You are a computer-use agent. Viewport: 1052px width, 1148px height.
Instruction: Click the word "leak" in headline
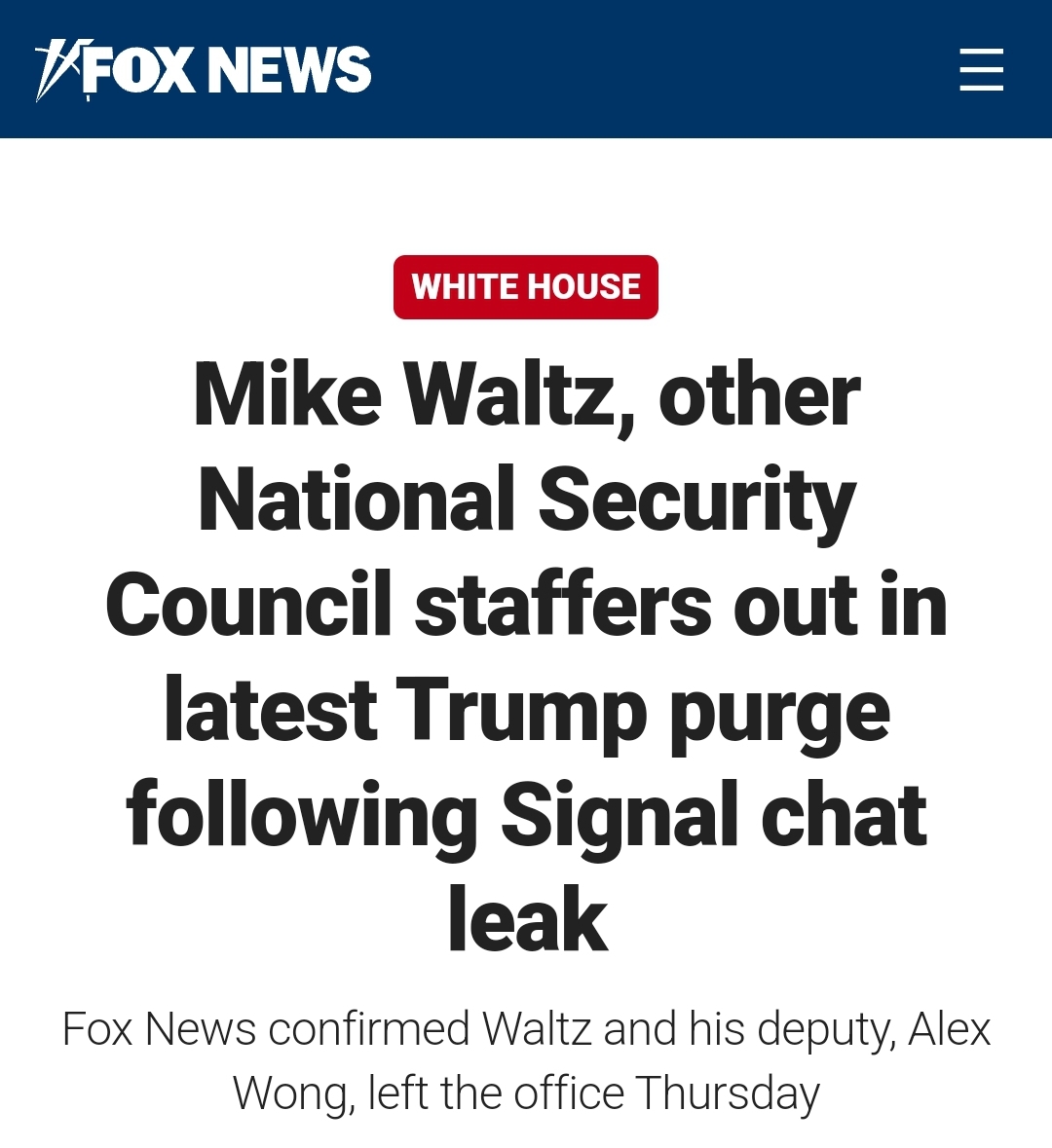(527, 919)
